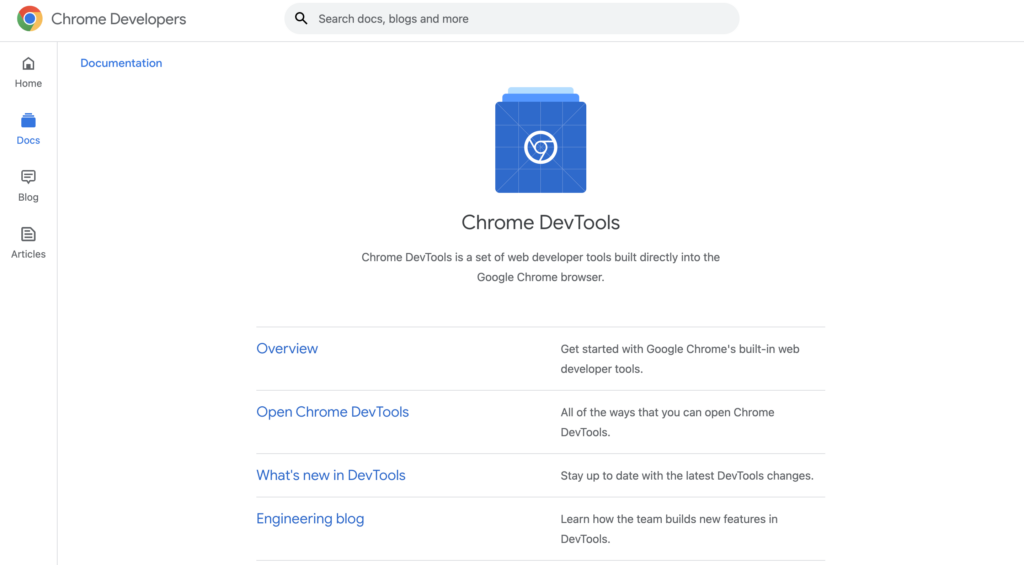Click the 'Get started with Google Chrome's' description
The height and width of the screenshot is (565, 1024).
pos(679,359)
